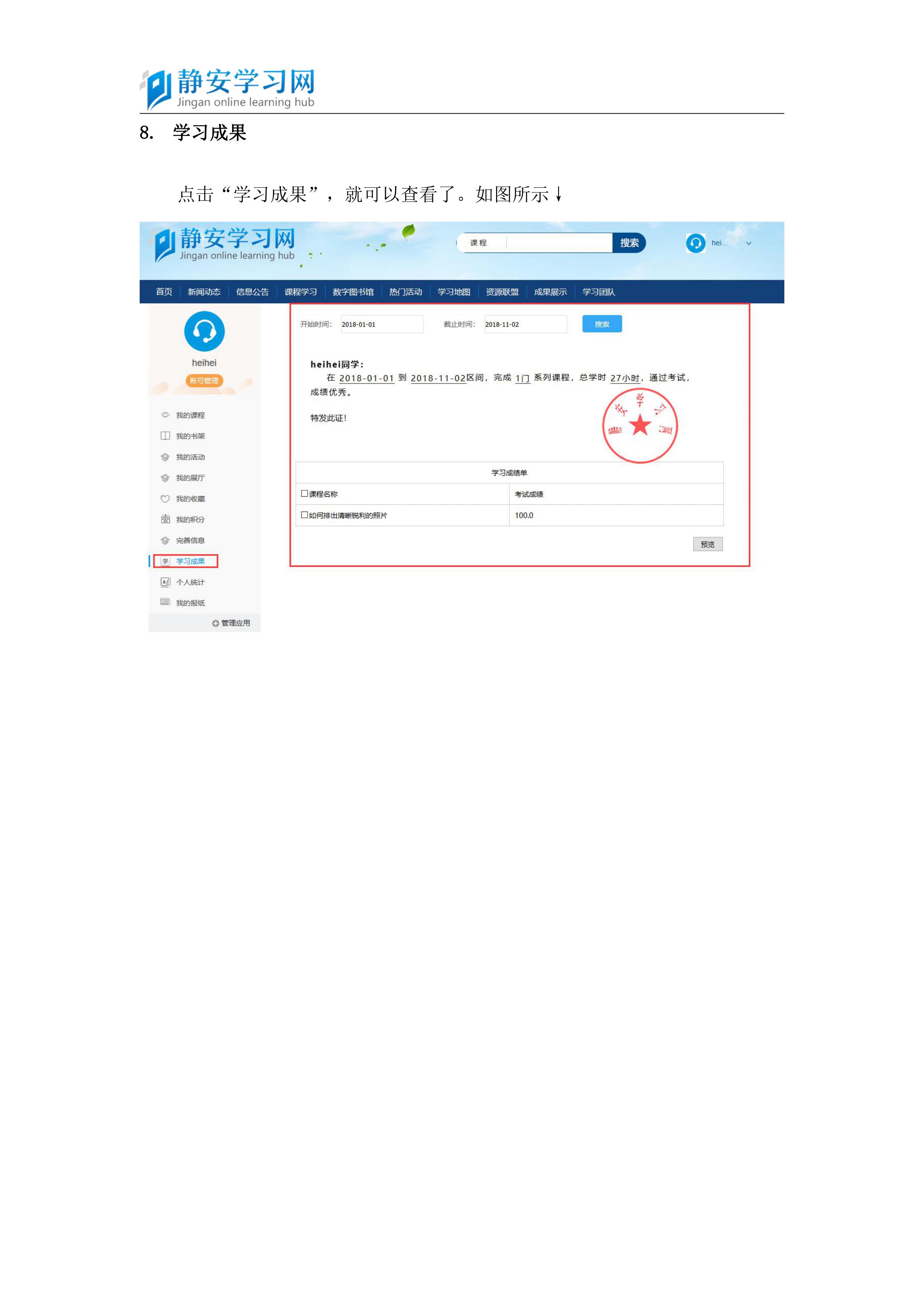Image resolution: width=924 pixels, height=1307 pixels.
Task: Select the 学习成果 sidebar link
Action: pyautogui.click(x=191, y=561)
